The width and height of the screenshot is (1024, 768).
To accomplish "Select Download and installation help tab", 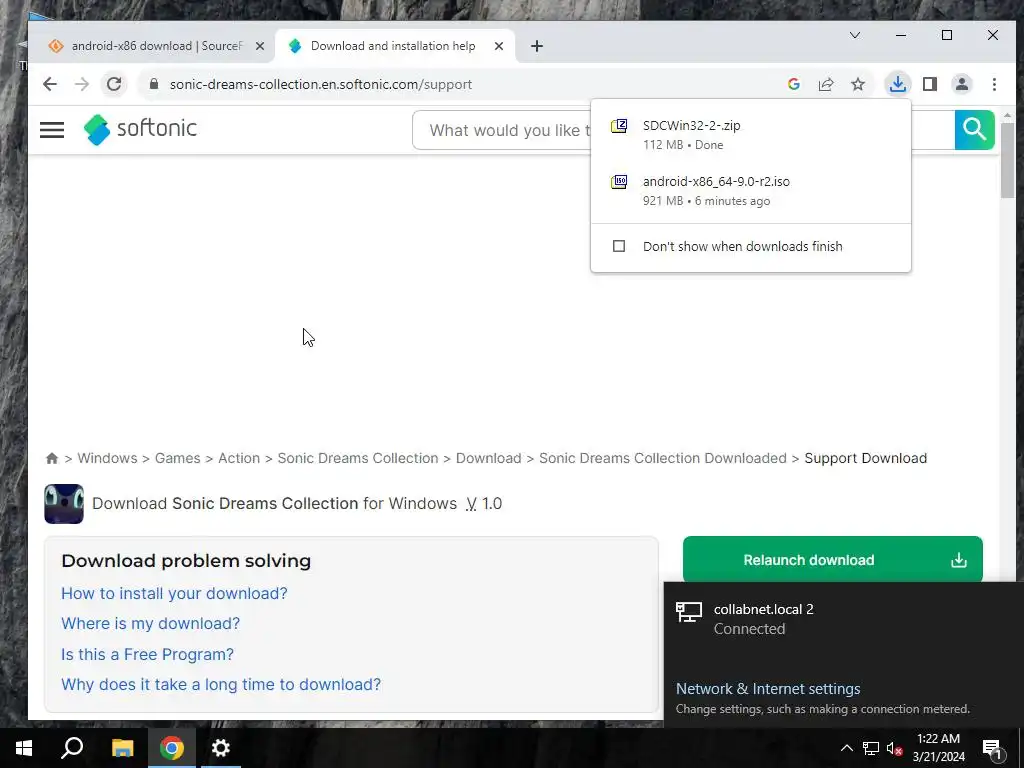I will coord(393,46).
